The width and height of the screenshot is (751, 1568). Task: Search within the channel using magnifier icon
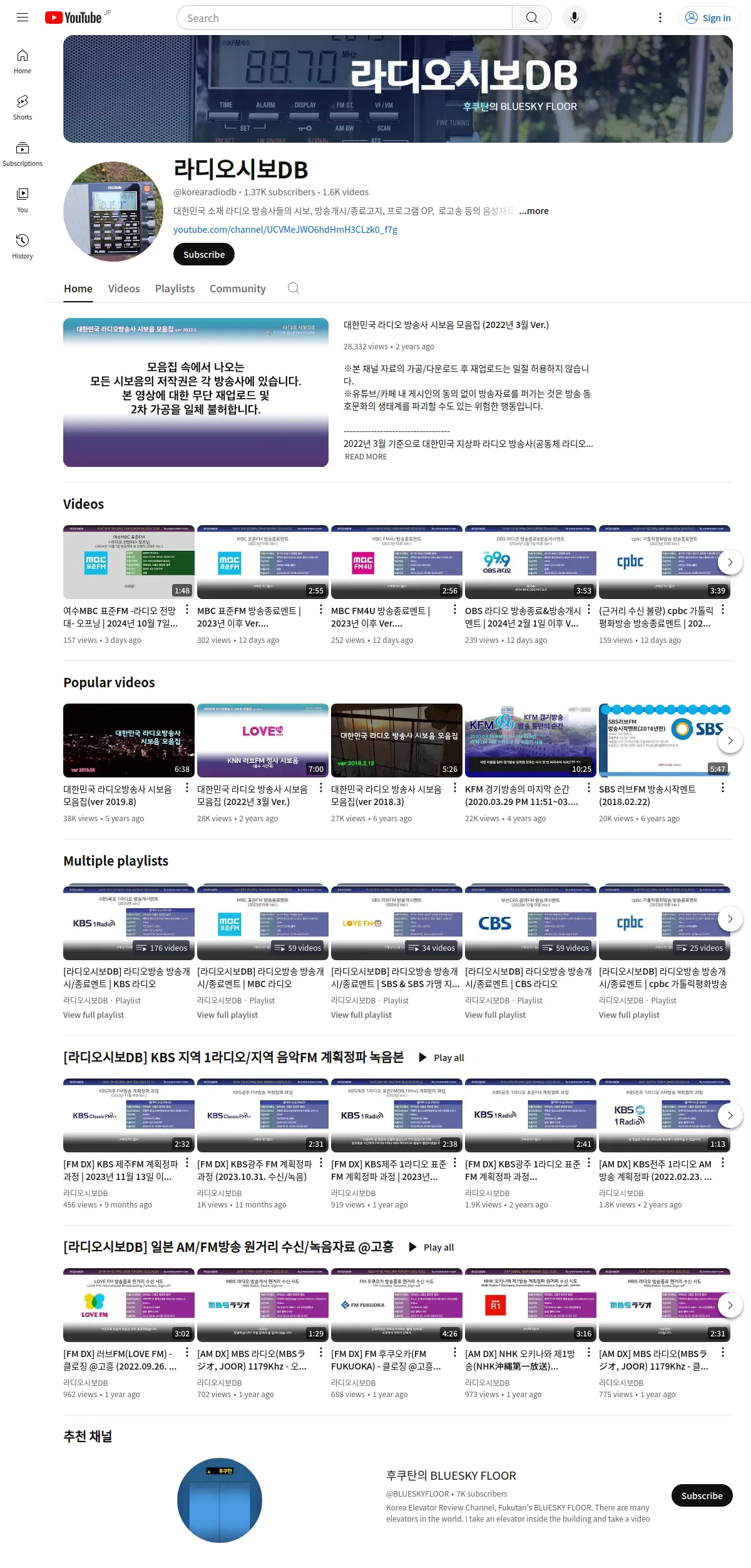click(x=293, y=288)
